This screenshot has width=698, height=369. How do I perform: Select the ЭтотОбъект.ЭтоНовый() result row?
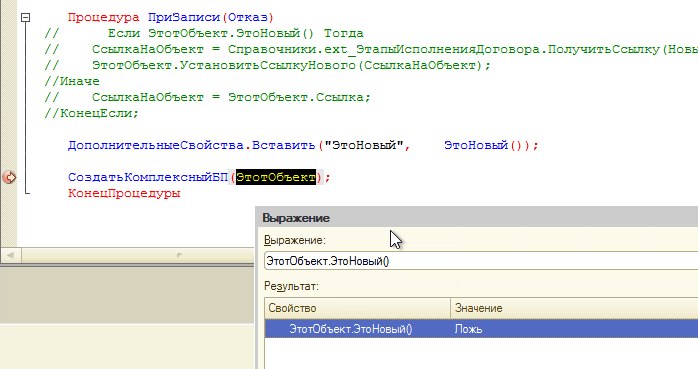coord(481,329)
